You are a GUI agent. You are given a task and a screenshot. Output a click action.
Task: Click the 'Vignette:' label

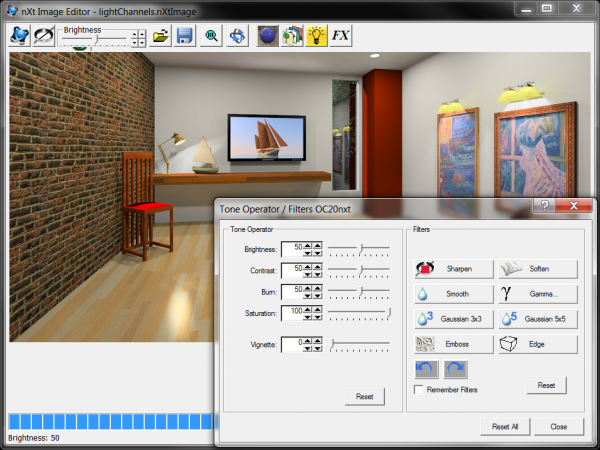click(x=263, y=345)
